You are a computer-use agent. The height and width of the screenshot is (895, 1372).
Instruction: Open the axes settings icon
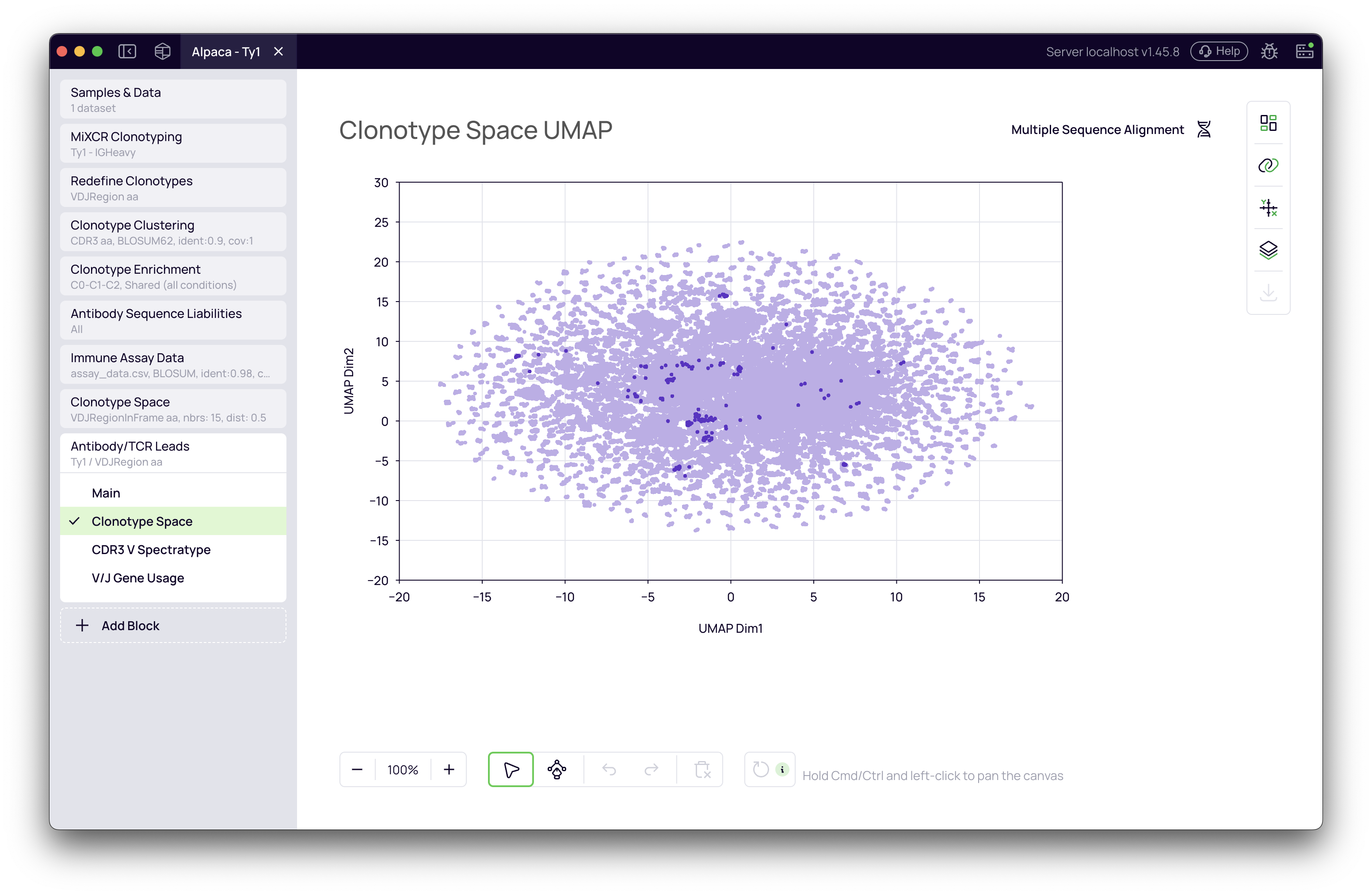tap(1268, 207)
